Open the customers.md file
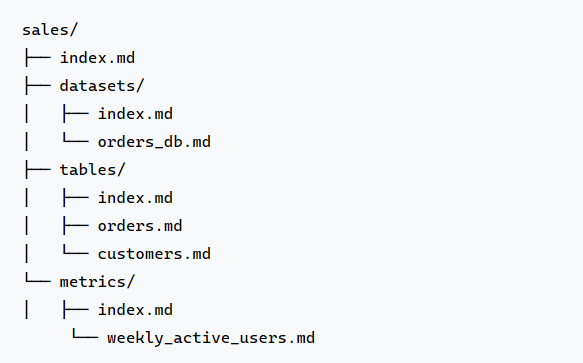583x363 pixels. 154,254
